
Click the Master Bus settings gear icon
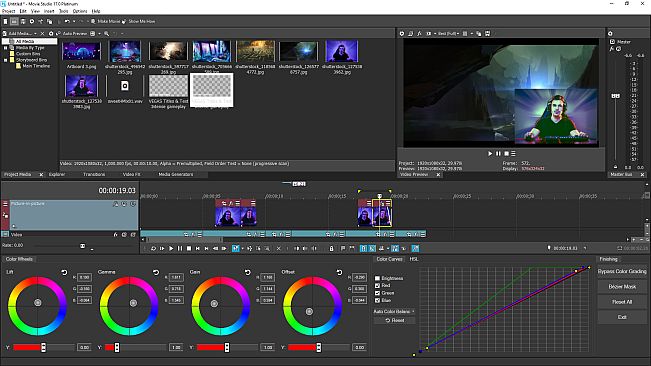[610, 34]
